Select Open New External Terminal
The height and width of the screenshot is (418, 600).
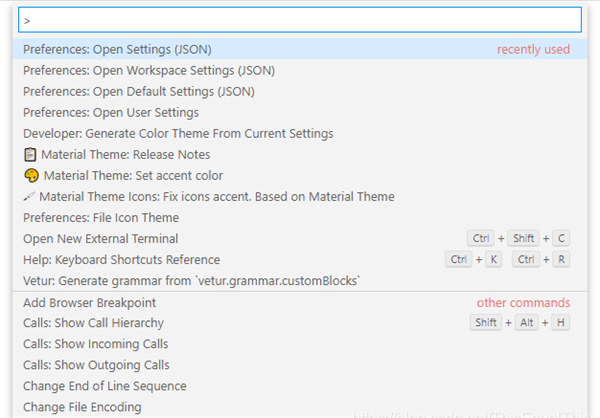click(100, 238)
